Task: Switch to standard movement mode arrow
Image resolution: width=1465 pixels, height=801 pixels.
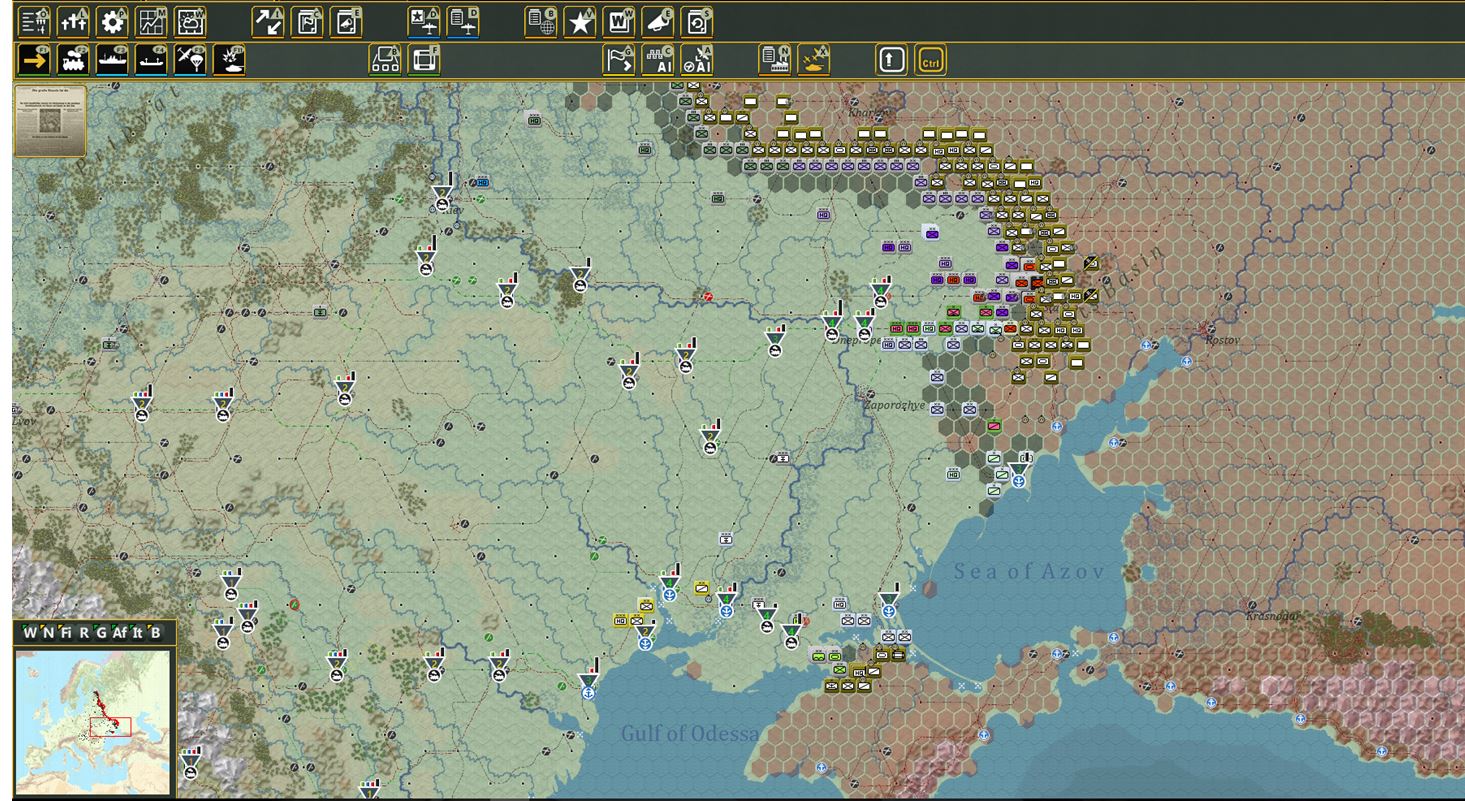Action: (x=33, y=58)
